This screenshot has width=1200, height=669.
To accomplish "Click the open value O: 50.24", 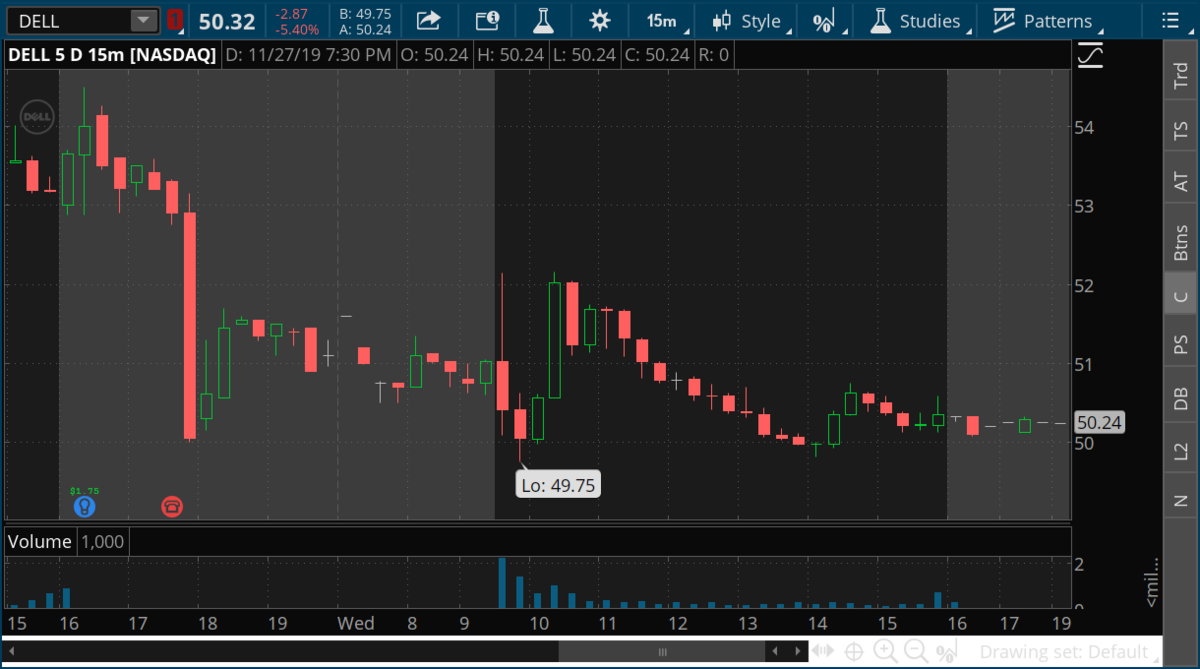I will click(436, 54).
